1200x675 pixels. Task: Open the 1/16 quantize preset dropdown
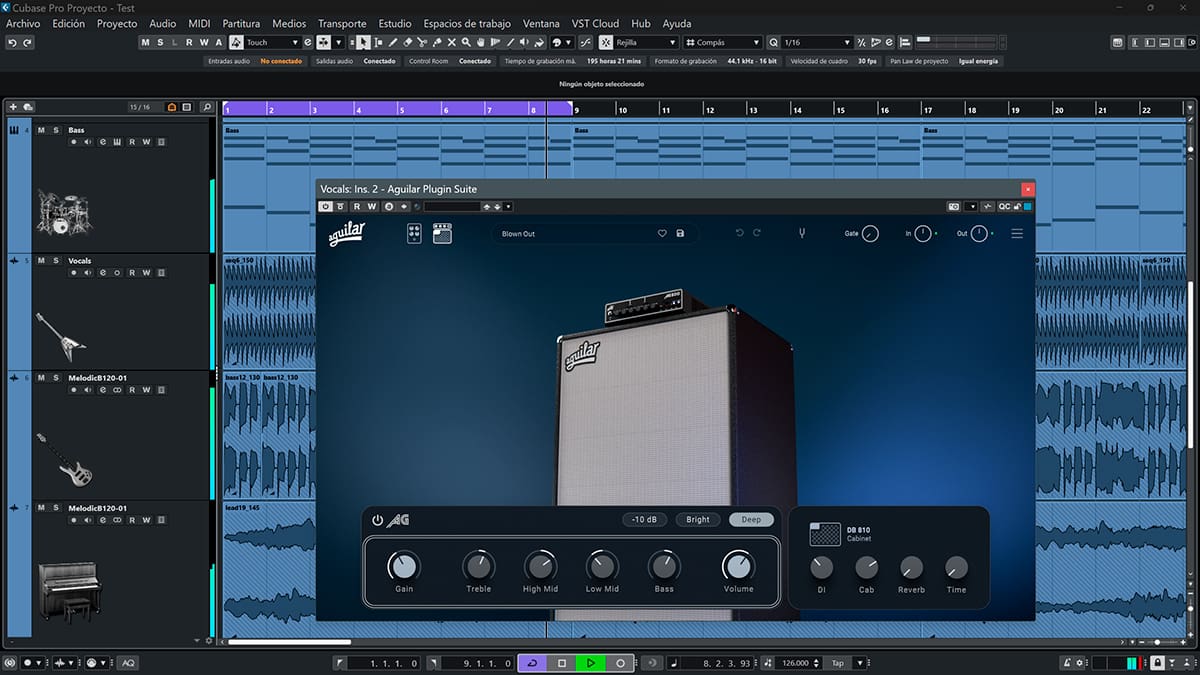click(x=816, y=42)
